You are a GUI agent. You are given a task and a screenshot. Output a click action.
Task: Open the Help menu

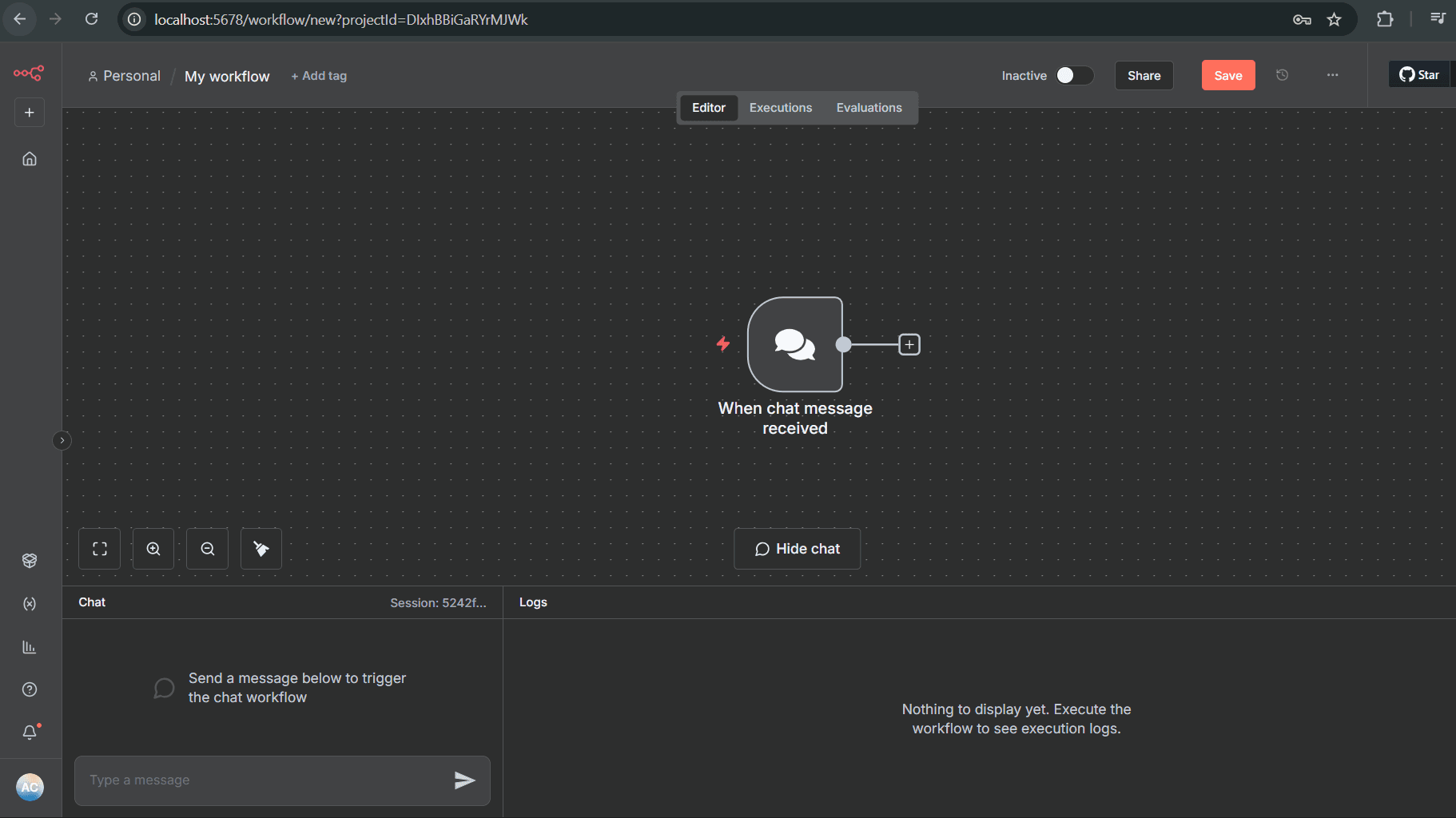[30, 689]
